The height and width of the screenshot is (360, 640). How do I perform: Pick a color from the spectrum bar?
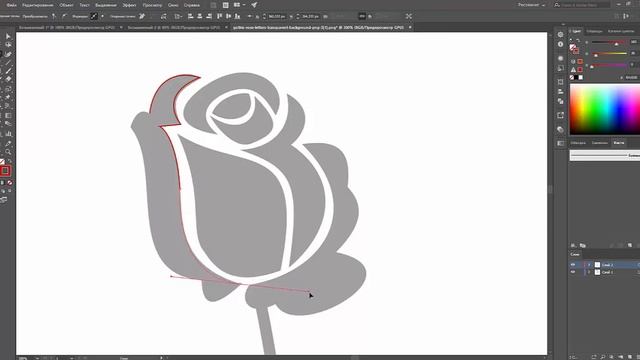coord(605,109)
